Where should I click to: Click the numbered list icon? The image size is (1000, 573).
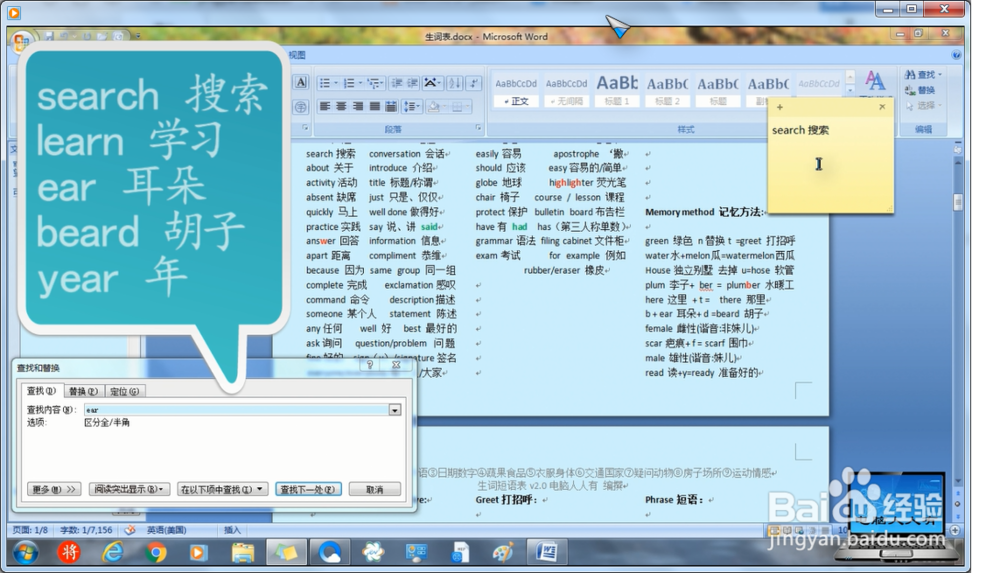(x=351, y=83)
